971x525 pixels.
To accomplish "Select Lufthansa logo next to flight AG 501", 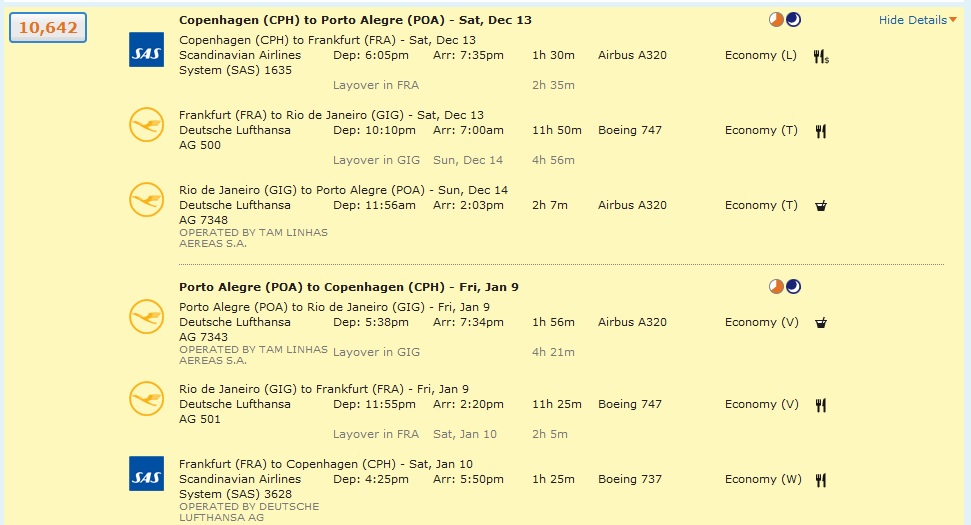I will click(x=146, y=399).
